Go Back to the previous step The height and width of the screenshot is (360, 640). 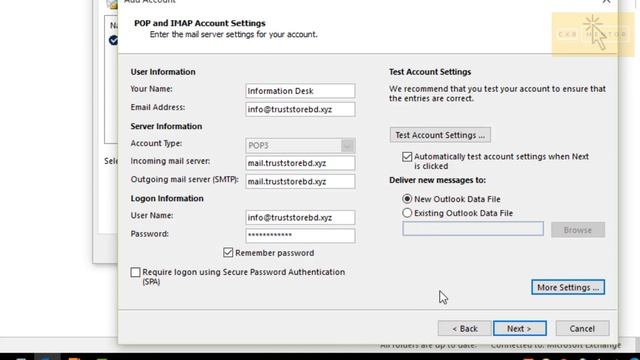[464, 329]
